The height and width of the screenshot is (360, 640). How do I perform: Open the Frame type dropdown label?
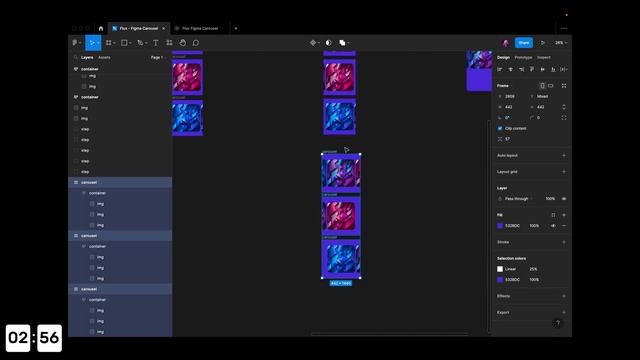point(504,86)
